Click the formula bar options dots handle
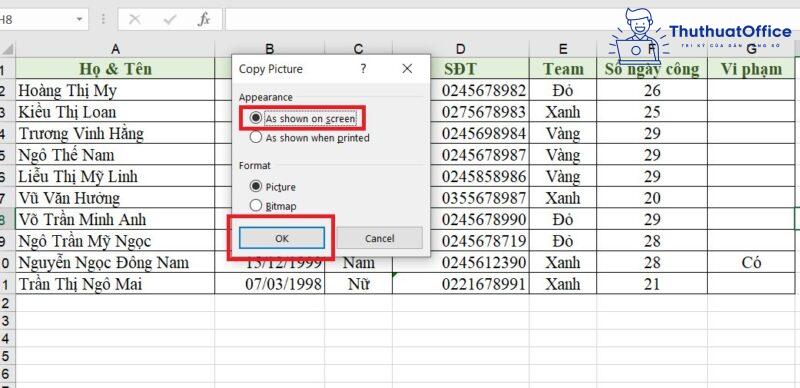Screen dimensions: 800x388 [x=104, y=19]
